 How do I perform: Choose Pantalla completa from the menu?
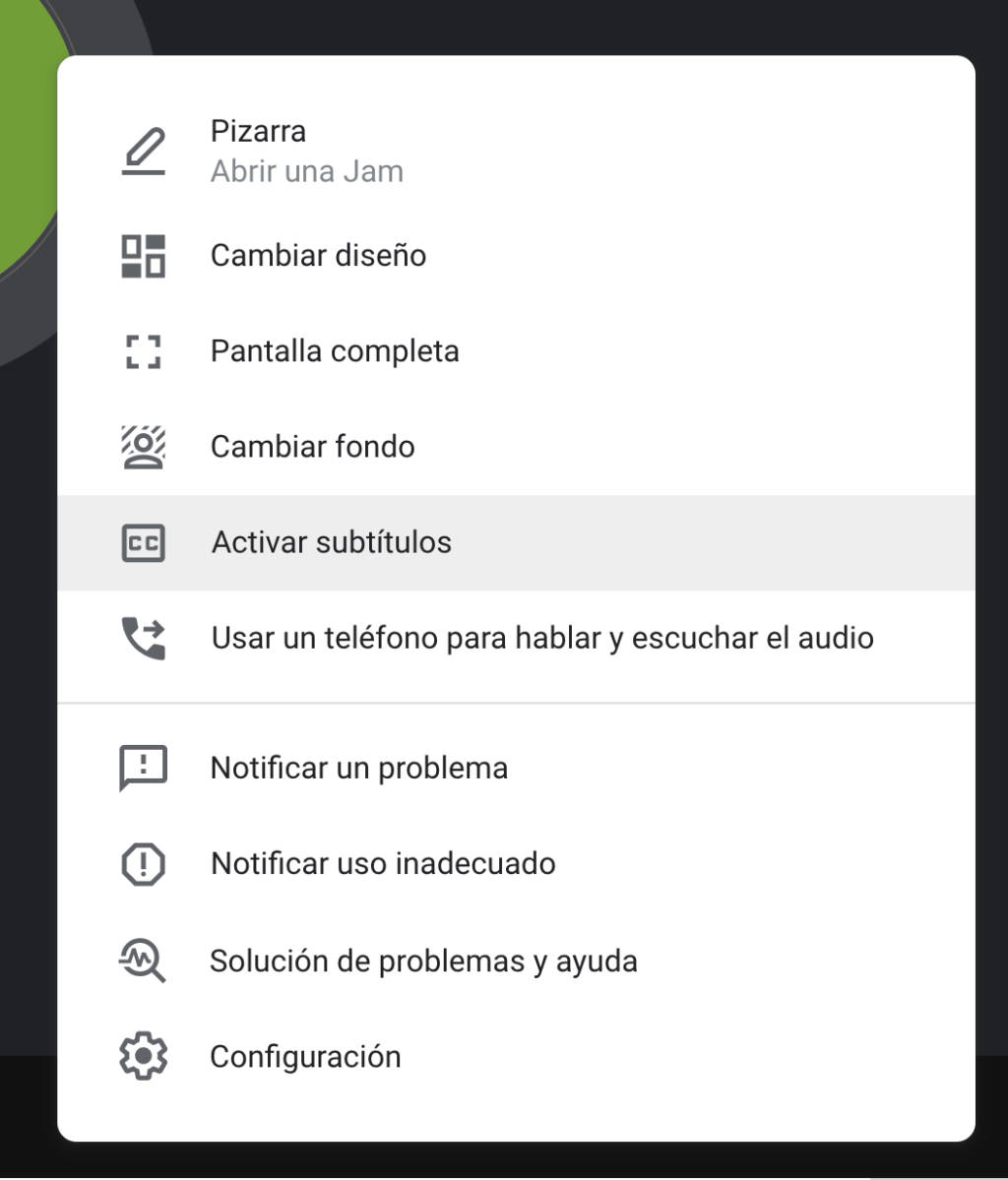point(335,351)
